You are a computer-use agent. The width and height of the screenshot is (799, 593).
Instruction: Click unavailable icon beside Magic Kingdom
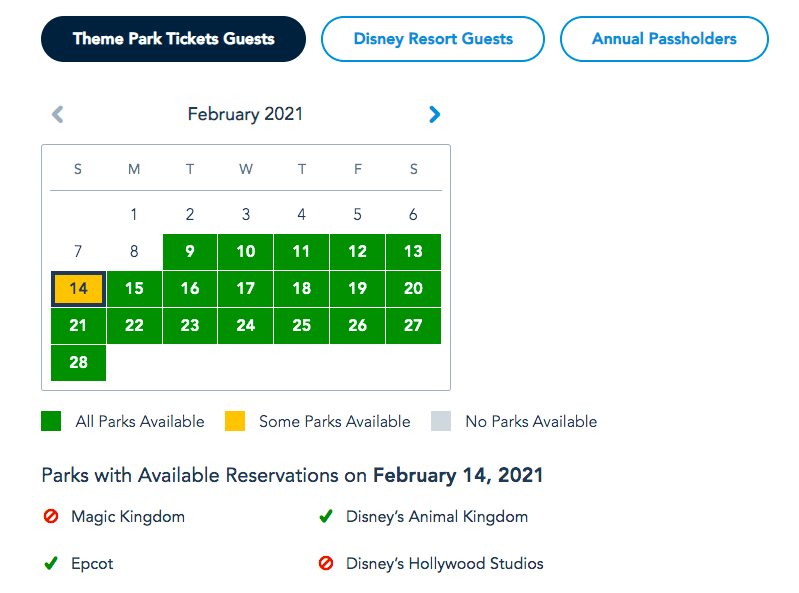coord(51,517)
